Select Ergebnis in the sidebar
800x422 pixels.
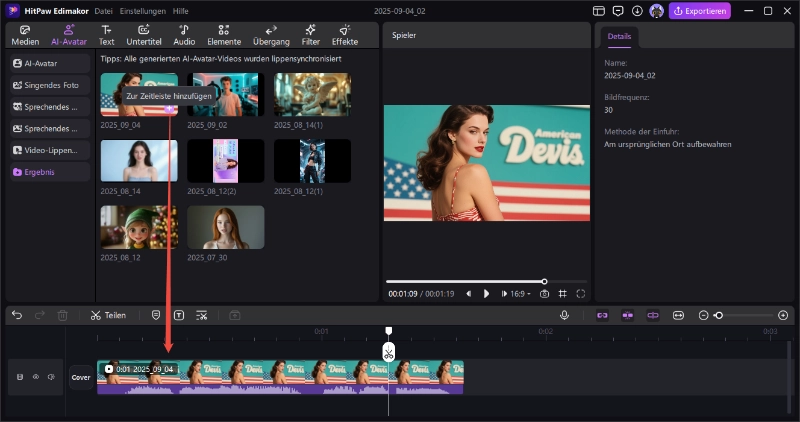(x=50, y=172)
